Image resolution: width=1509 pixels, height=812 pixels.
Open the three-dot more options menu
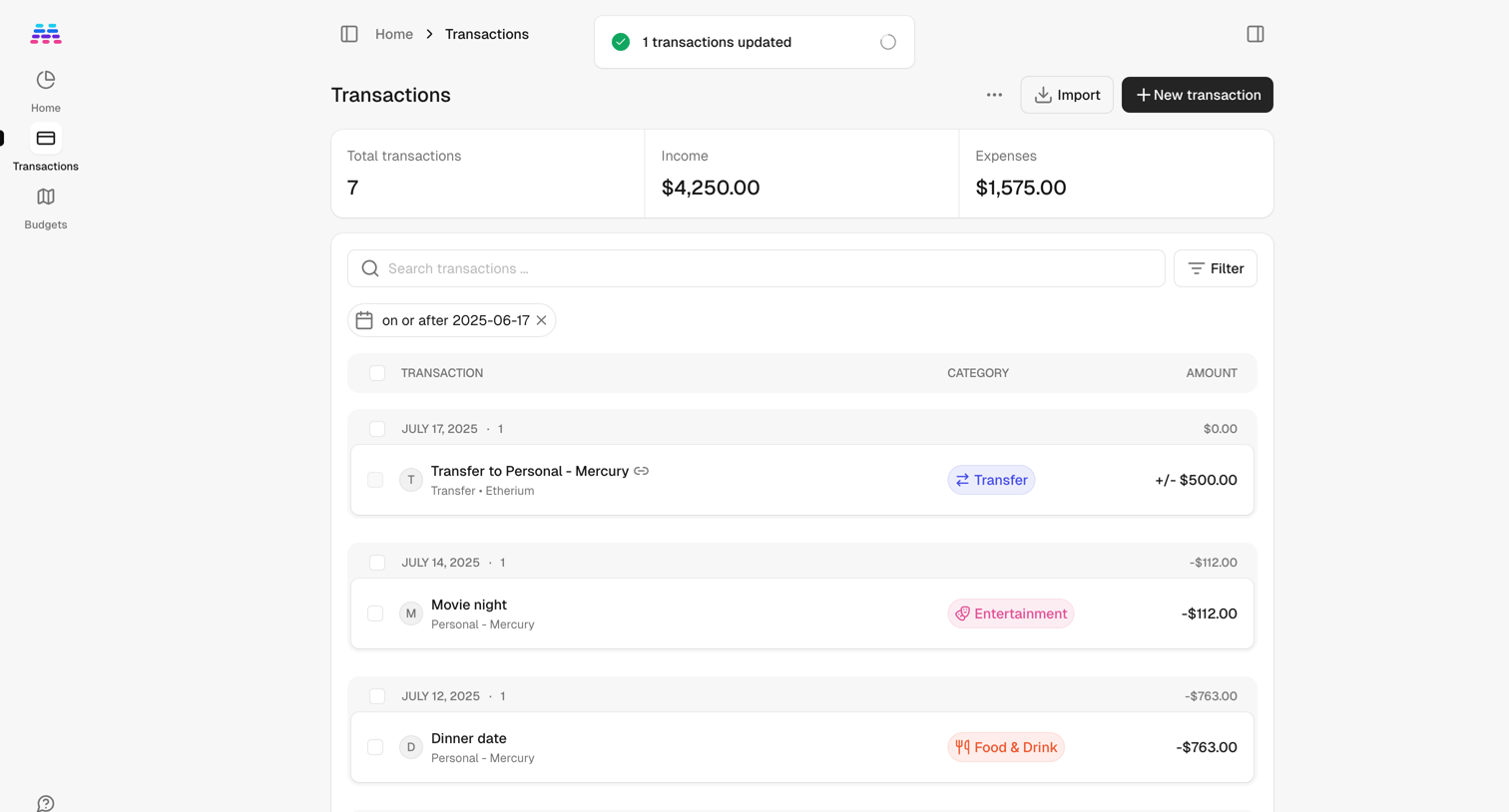click(x=994, y=95)
